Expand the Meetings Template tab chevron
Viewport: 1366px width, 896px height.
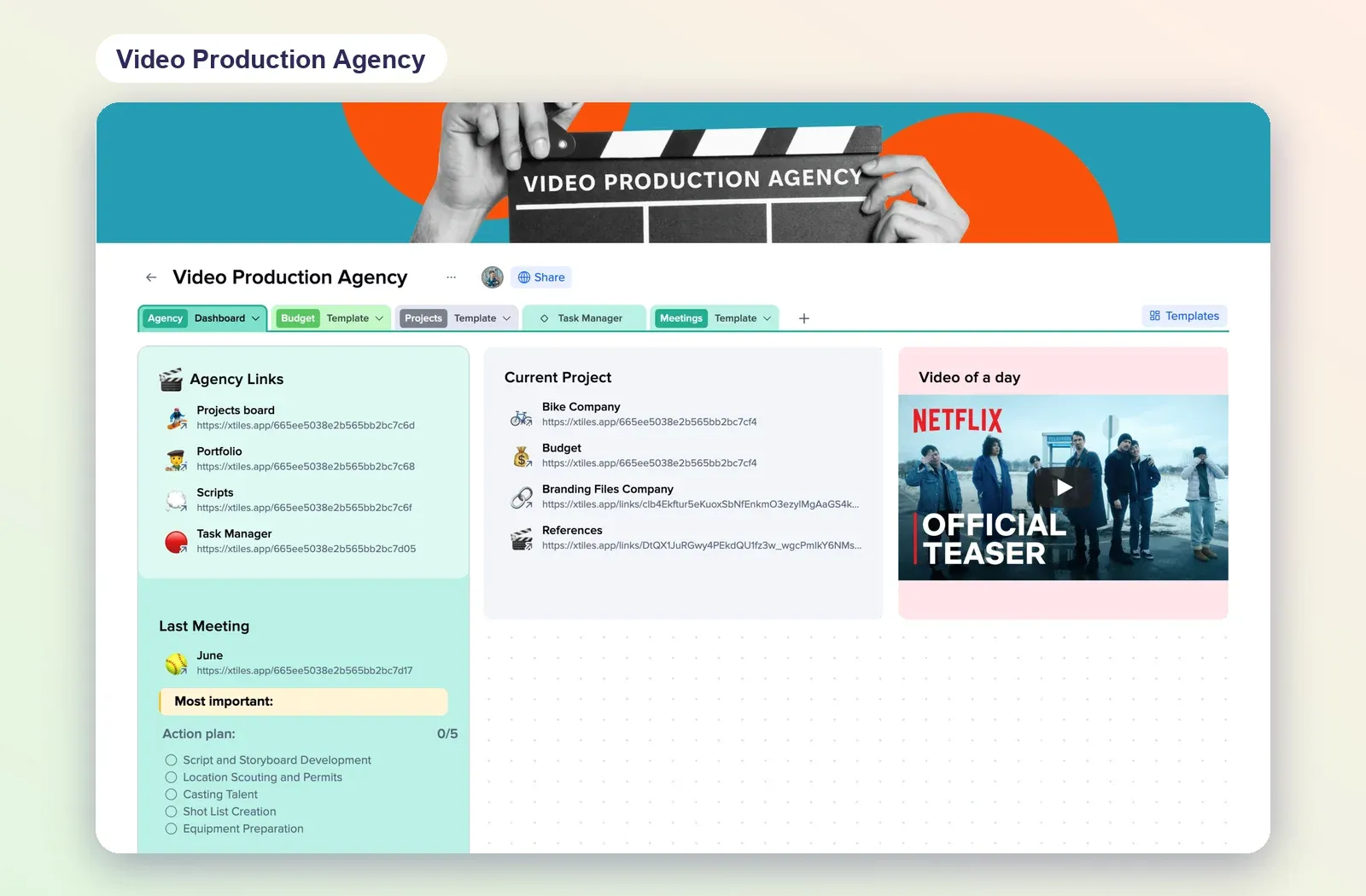[x=767, y=318]
